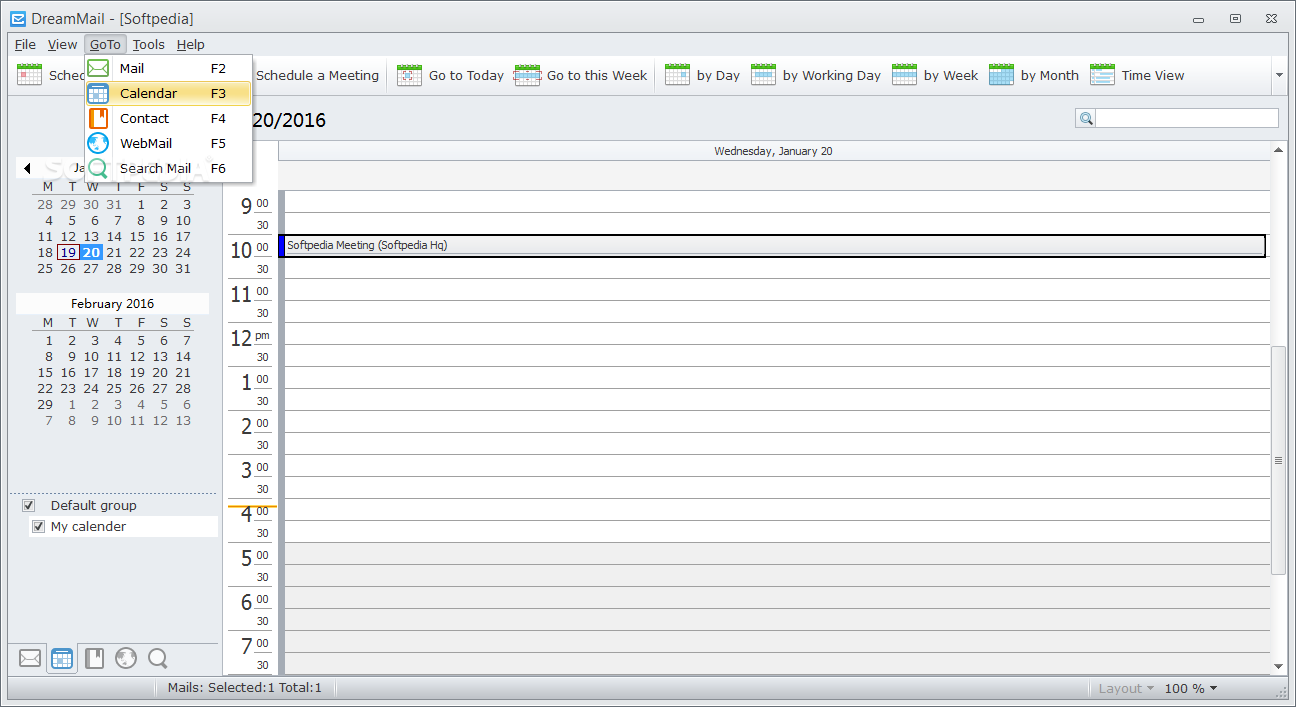This screenshot has height=707, width=1296.
Task: Click the Time View button label
Action: pos(1153,75)
